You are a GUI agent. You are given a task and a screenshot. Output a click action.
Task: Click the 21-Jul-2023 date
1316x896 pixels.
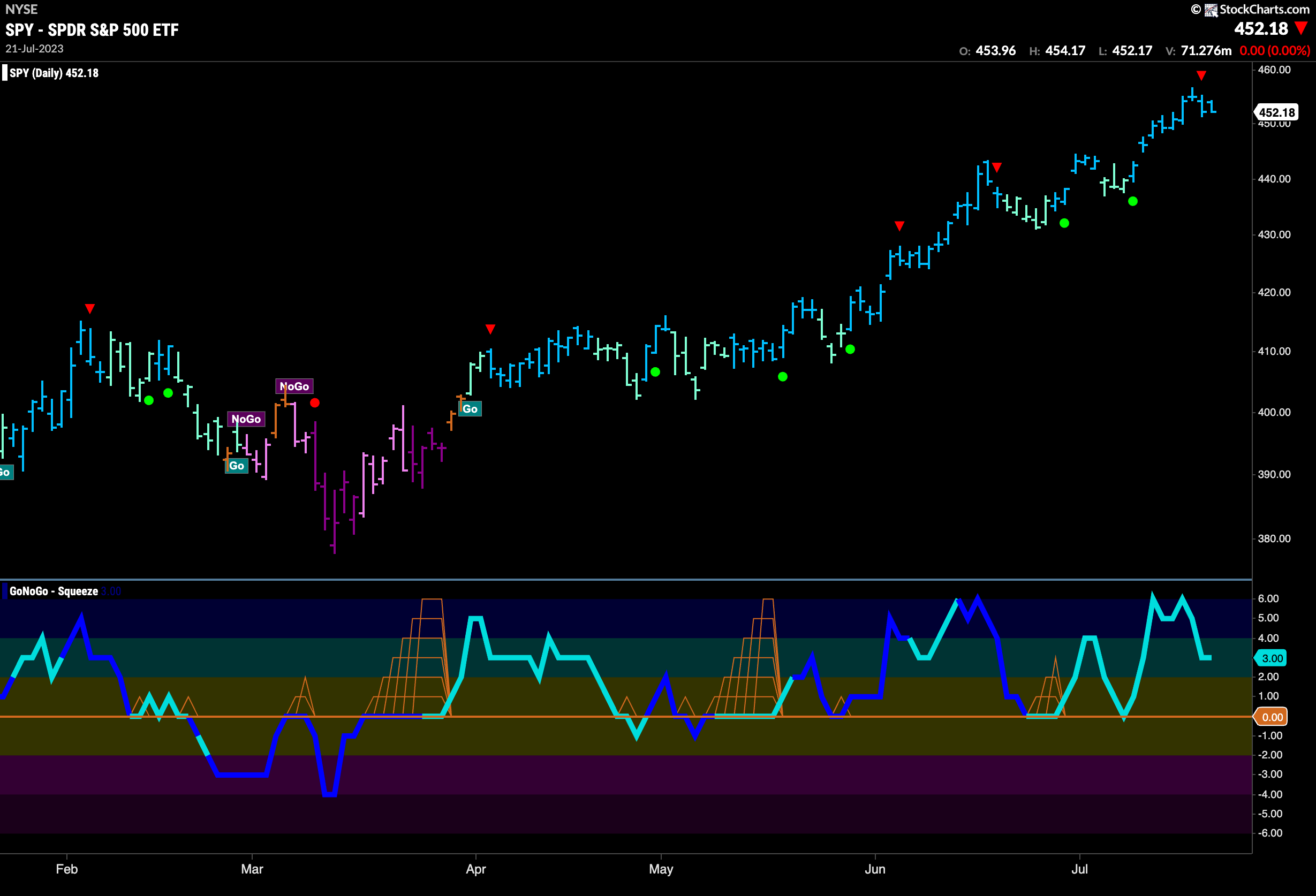[x=35, y=49]
